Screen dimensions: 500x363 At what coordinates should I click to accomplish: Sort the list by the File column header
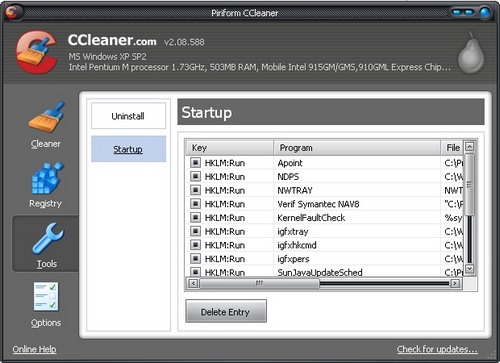[452, 148]
